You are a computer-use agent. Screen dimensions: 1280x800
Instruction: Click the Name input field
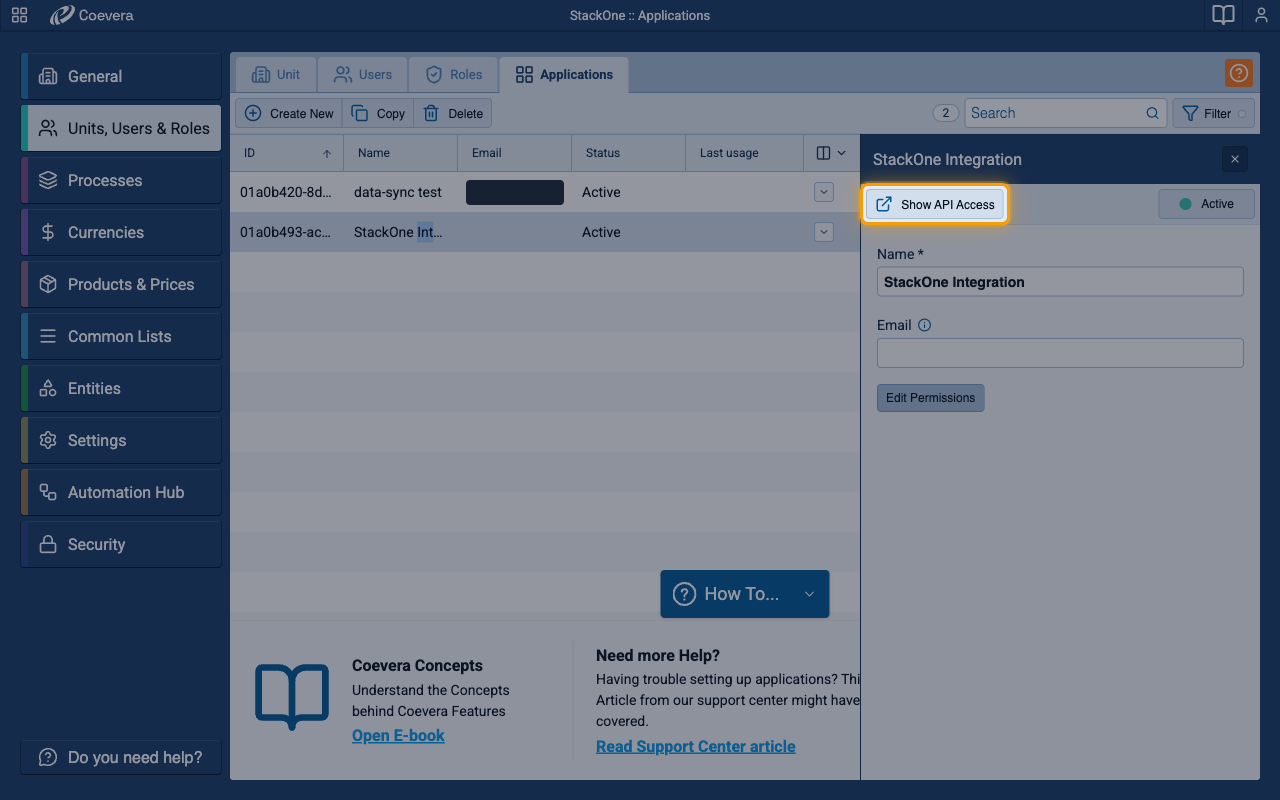[x=1060, y=282]
